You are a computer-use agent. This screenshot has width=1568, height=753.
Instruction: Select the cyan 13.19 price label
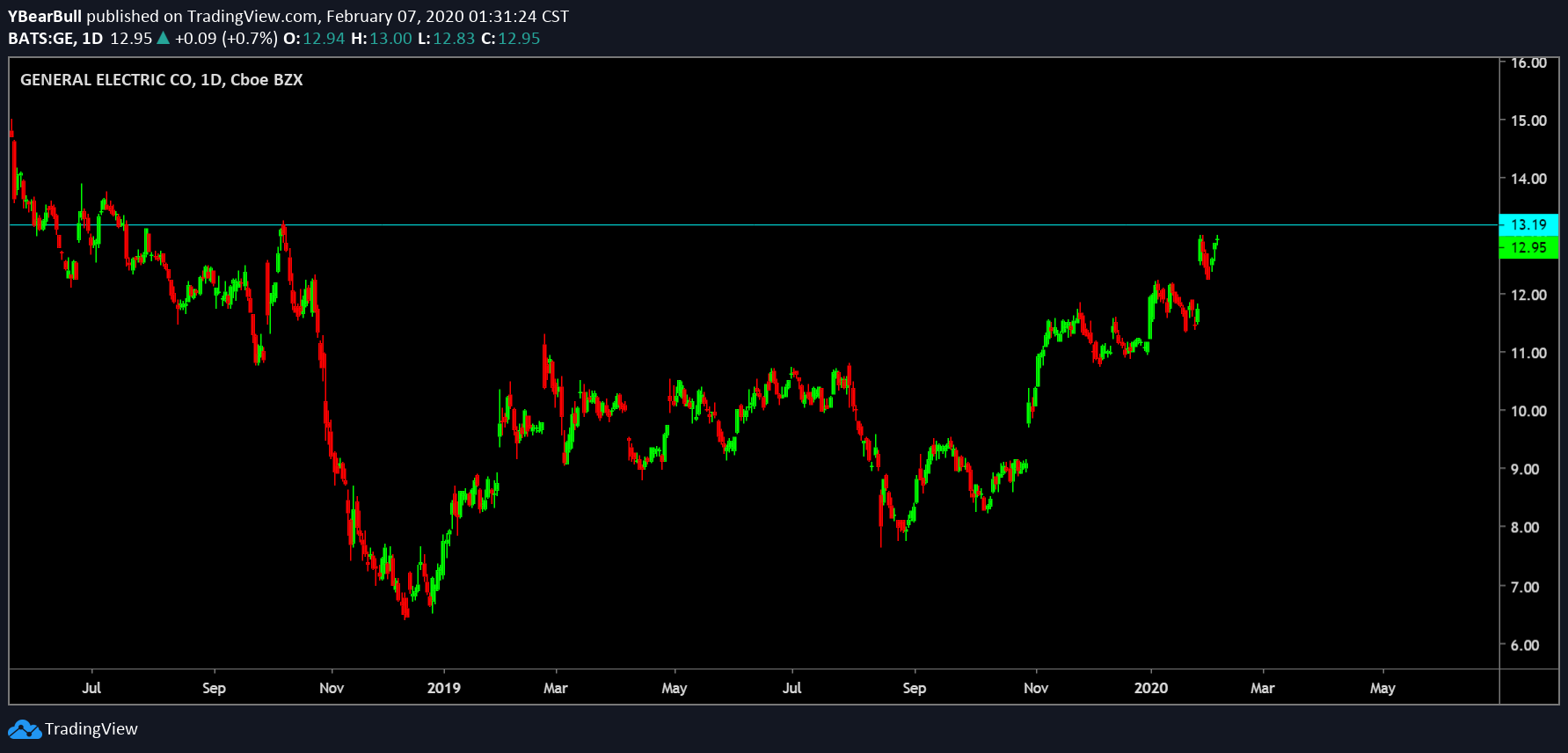tap(1528, 224)
